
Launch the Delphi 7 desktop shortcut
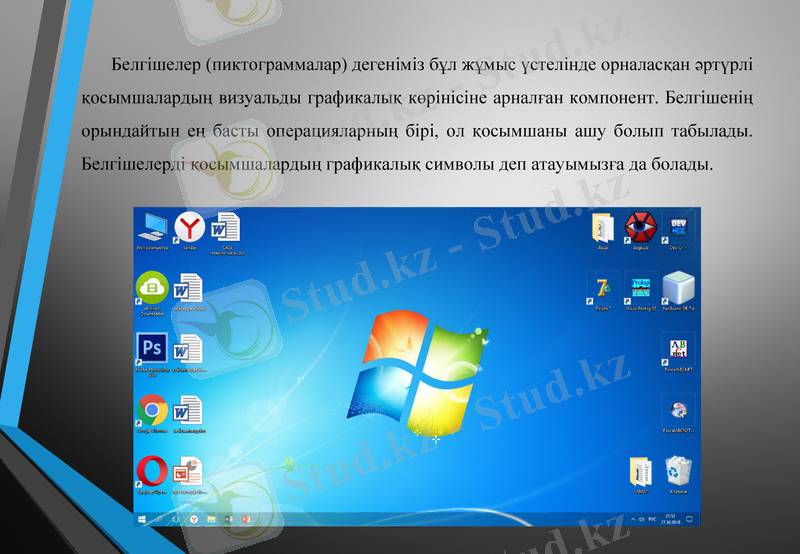[603, 289]
